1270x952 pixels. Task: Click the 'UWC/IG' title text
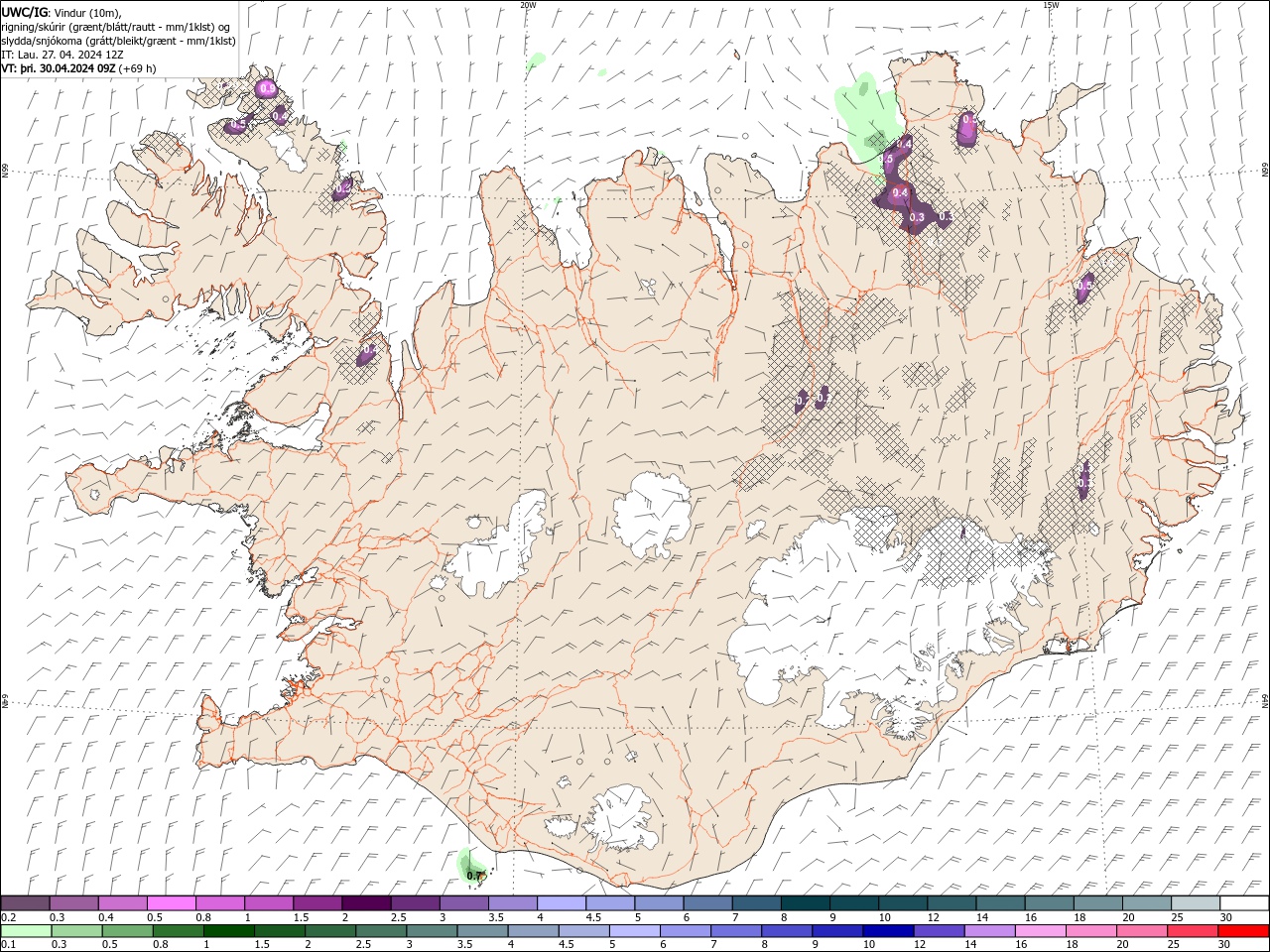(x=24, y=12)
